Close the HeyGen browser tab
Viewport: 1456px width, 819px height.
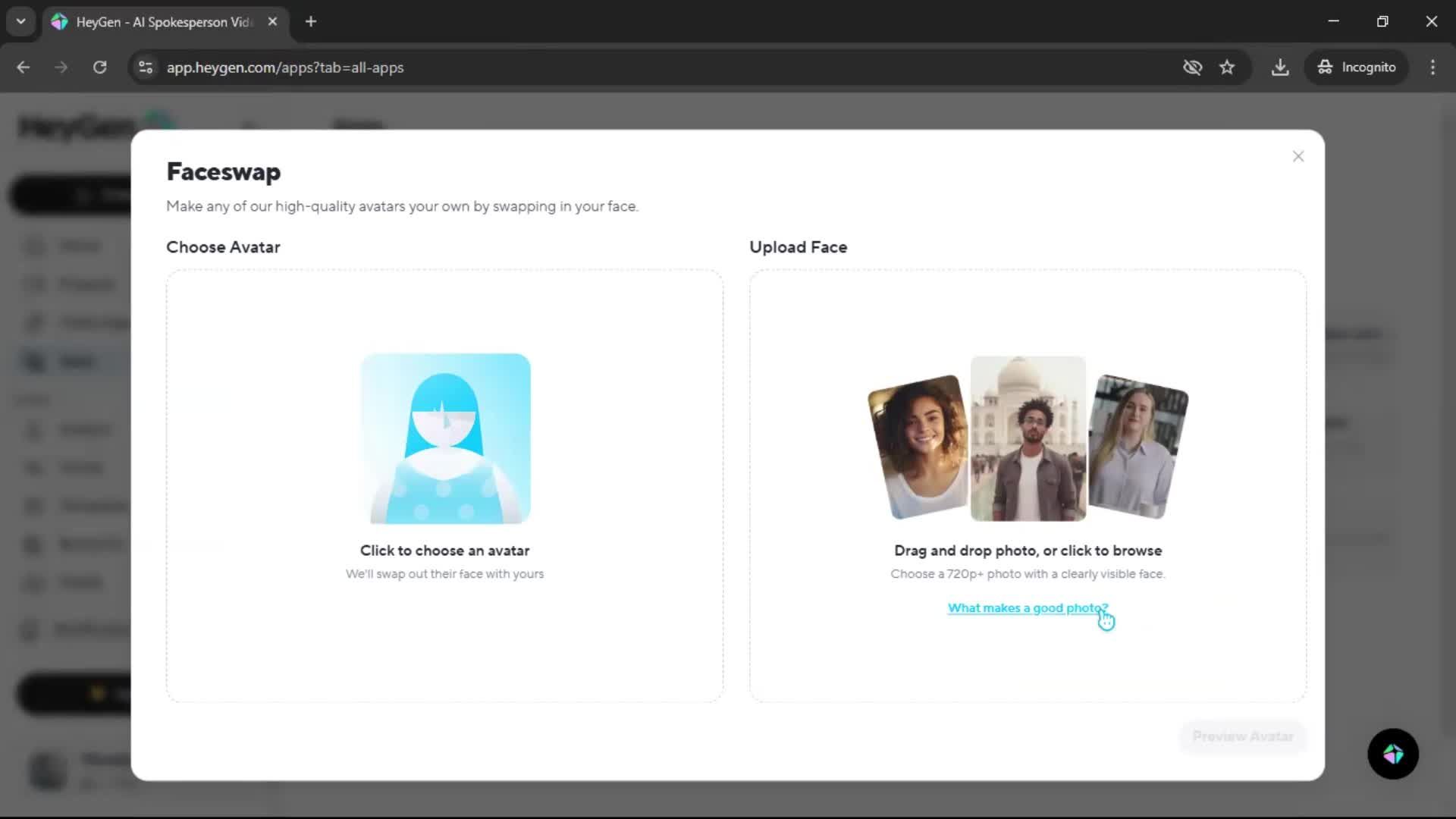(272, 21)
